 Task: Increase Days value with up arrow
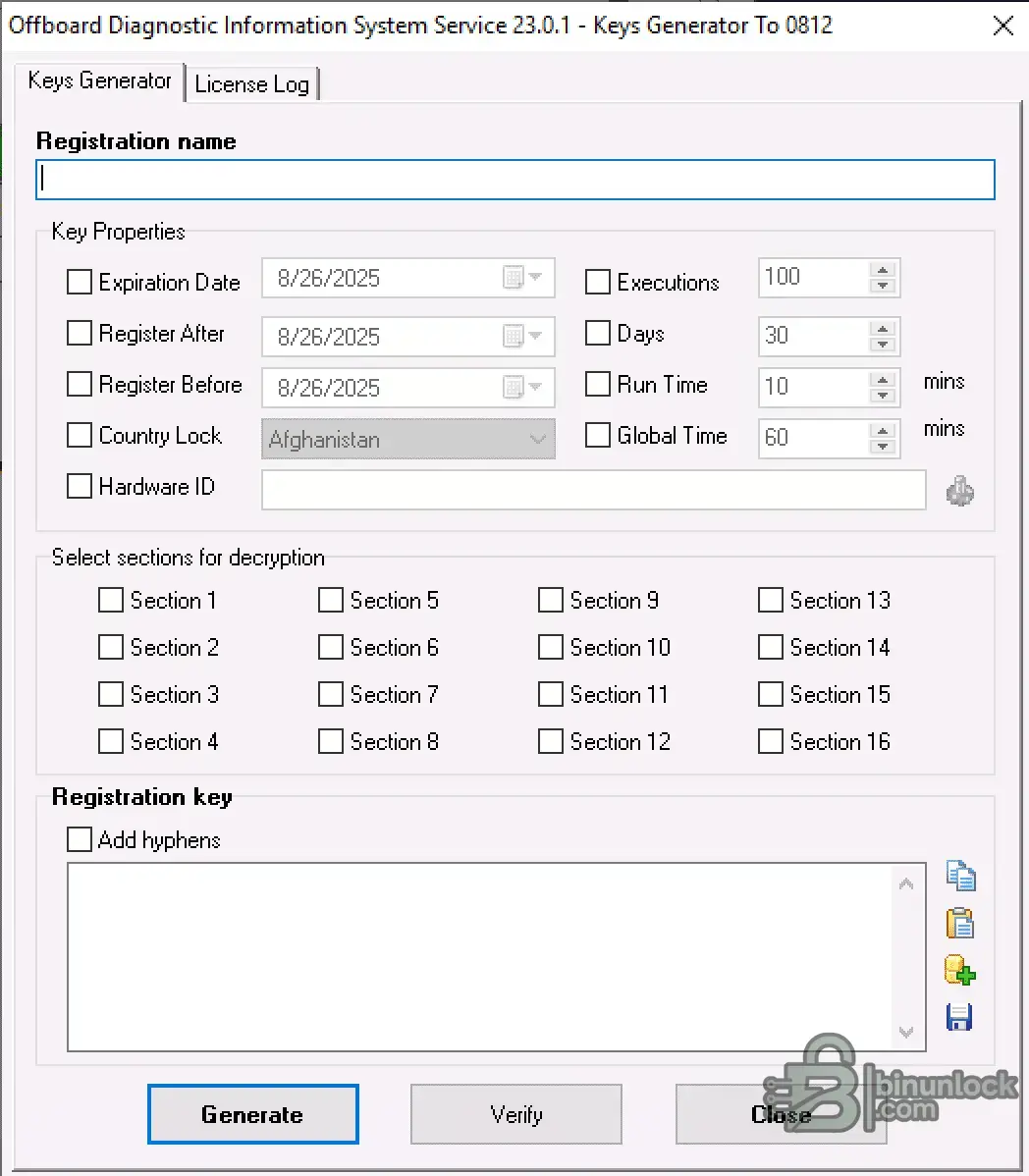(883, 329)
